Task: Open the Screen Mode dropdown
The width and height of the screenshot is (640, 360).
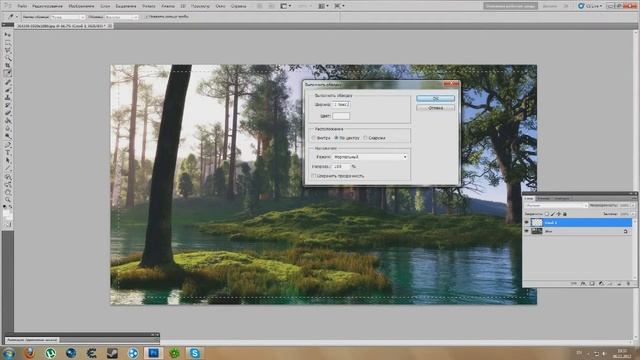Action: click(x=339, y=6)
